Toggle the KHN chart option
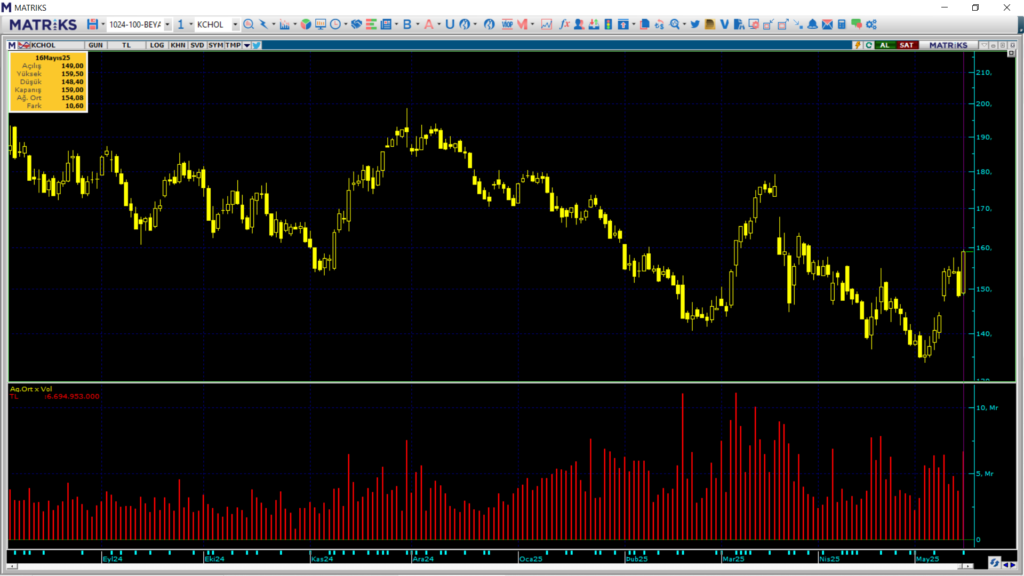The height and width of the screenshot is (576, 1024). (x=177, y=45)
